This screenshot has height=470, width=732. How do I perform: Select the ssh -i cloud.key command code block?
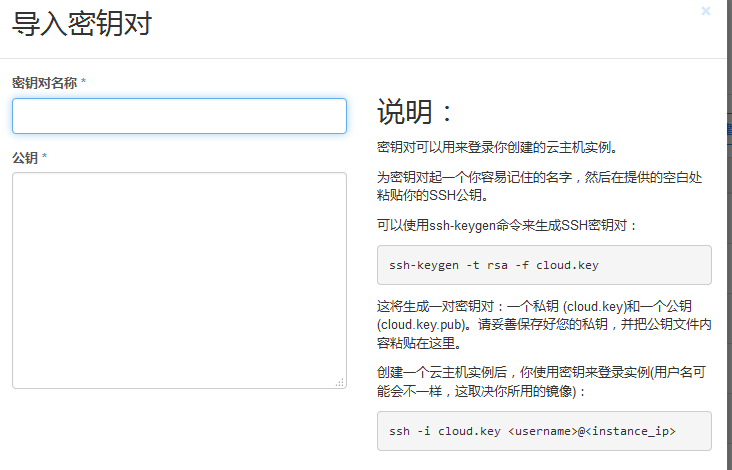point(544,431)
